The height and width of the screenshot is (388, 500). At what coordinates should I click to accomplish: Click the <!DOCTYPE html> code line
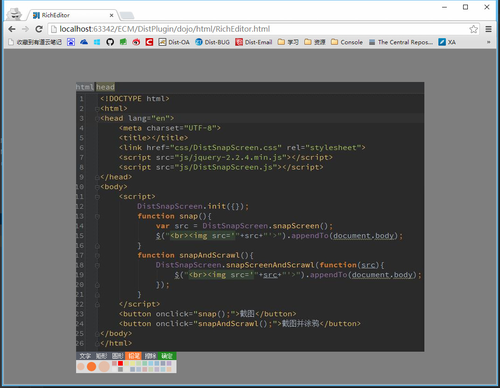point(135,99)
